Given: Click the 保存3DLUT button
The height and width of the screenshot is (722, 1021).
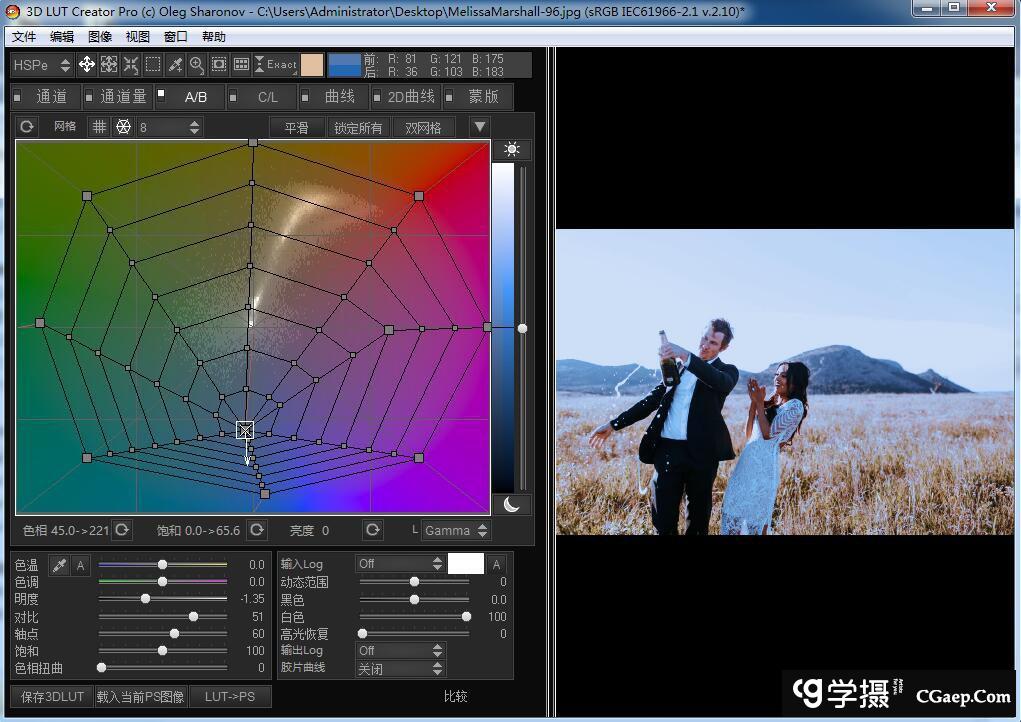Looking at the screenshot, I should point(52,696).
